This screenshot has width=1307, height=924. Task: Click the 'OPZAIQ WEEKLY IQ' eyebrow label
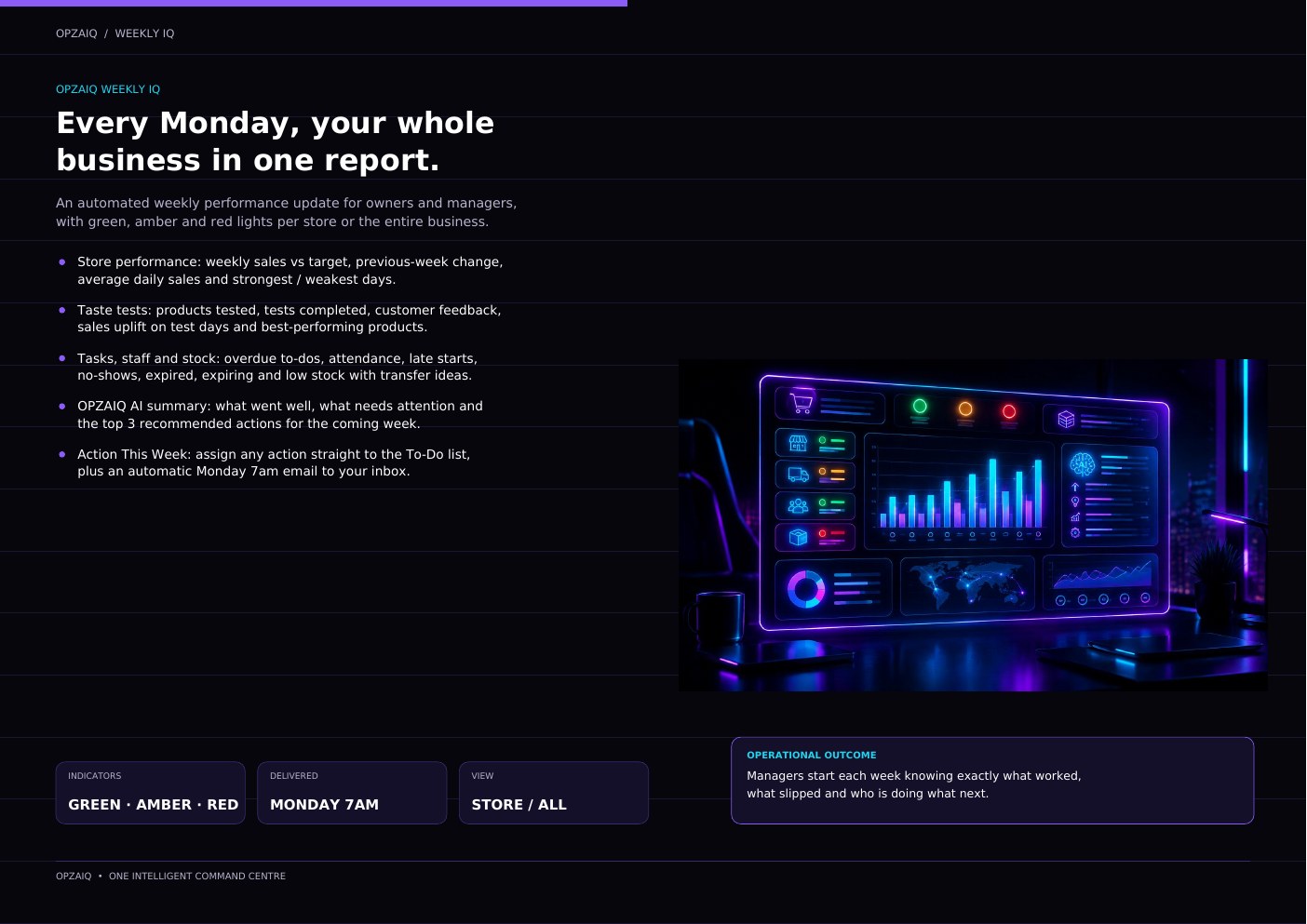(108, 89)
